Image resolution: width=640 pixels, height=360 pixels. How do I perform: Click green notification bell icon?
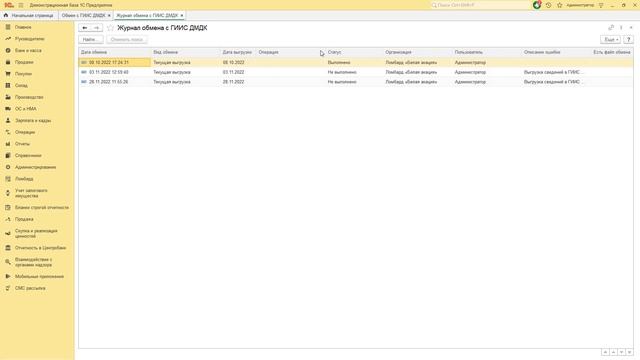(x=537, y=5)
